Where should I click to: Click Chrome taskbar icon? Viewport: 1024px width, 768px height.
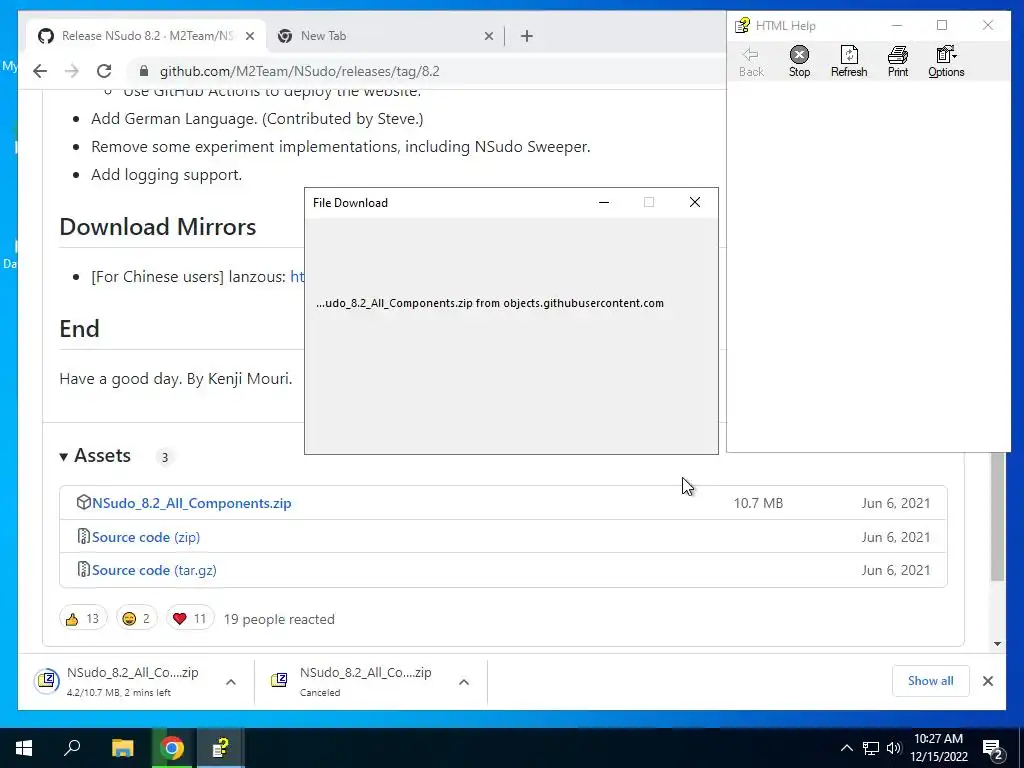(x=172, y=748)
